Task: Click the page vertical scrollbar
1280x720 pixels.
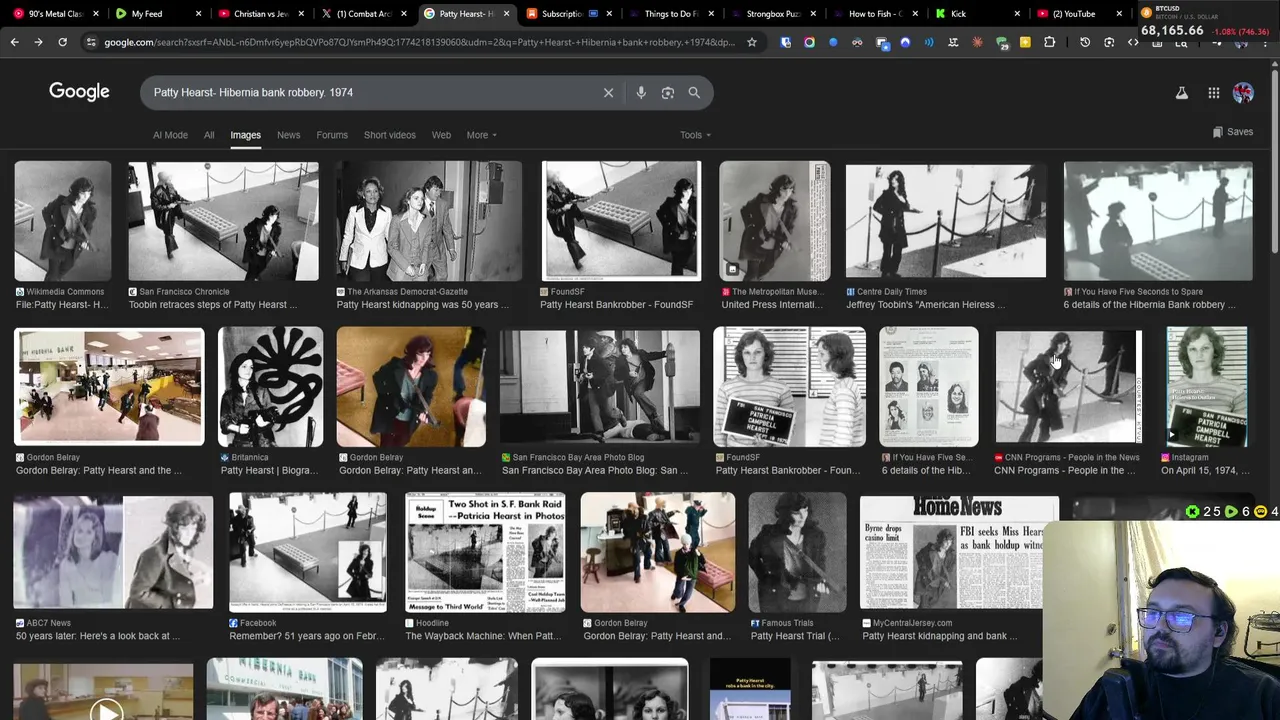Action: click(1274, 160)
